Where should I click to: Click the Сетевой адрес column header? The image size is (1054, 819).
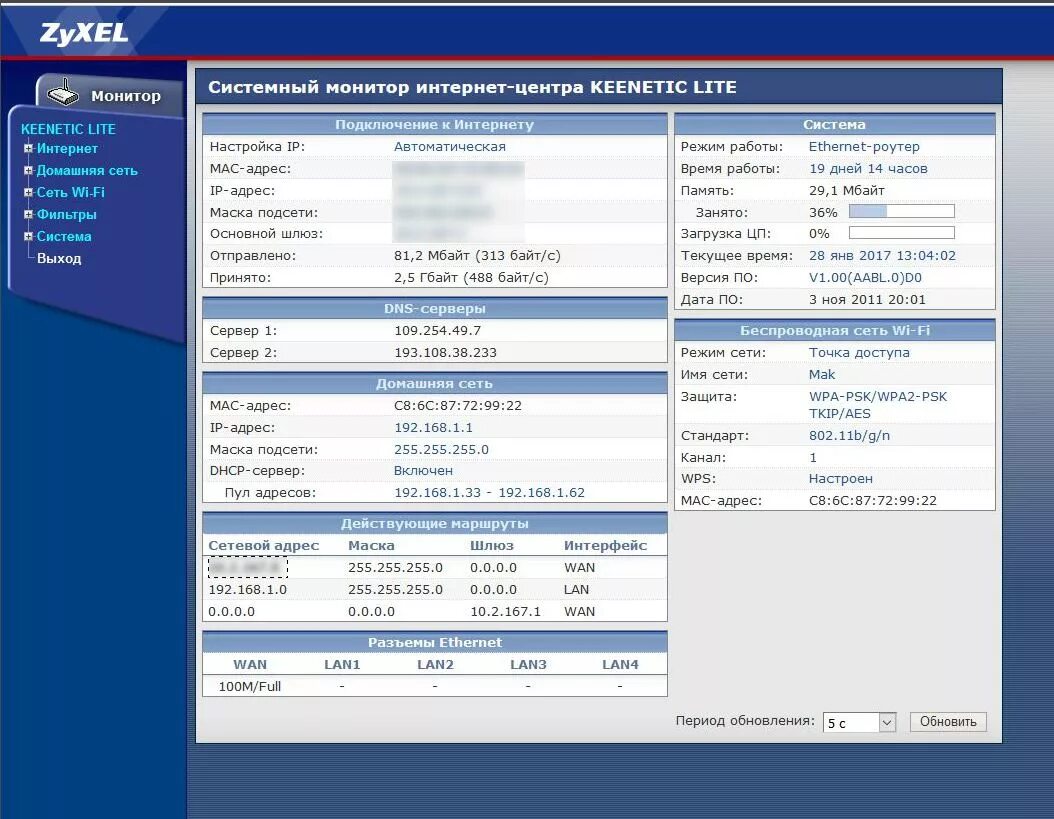pyautogui.click(x=264, y=546)
